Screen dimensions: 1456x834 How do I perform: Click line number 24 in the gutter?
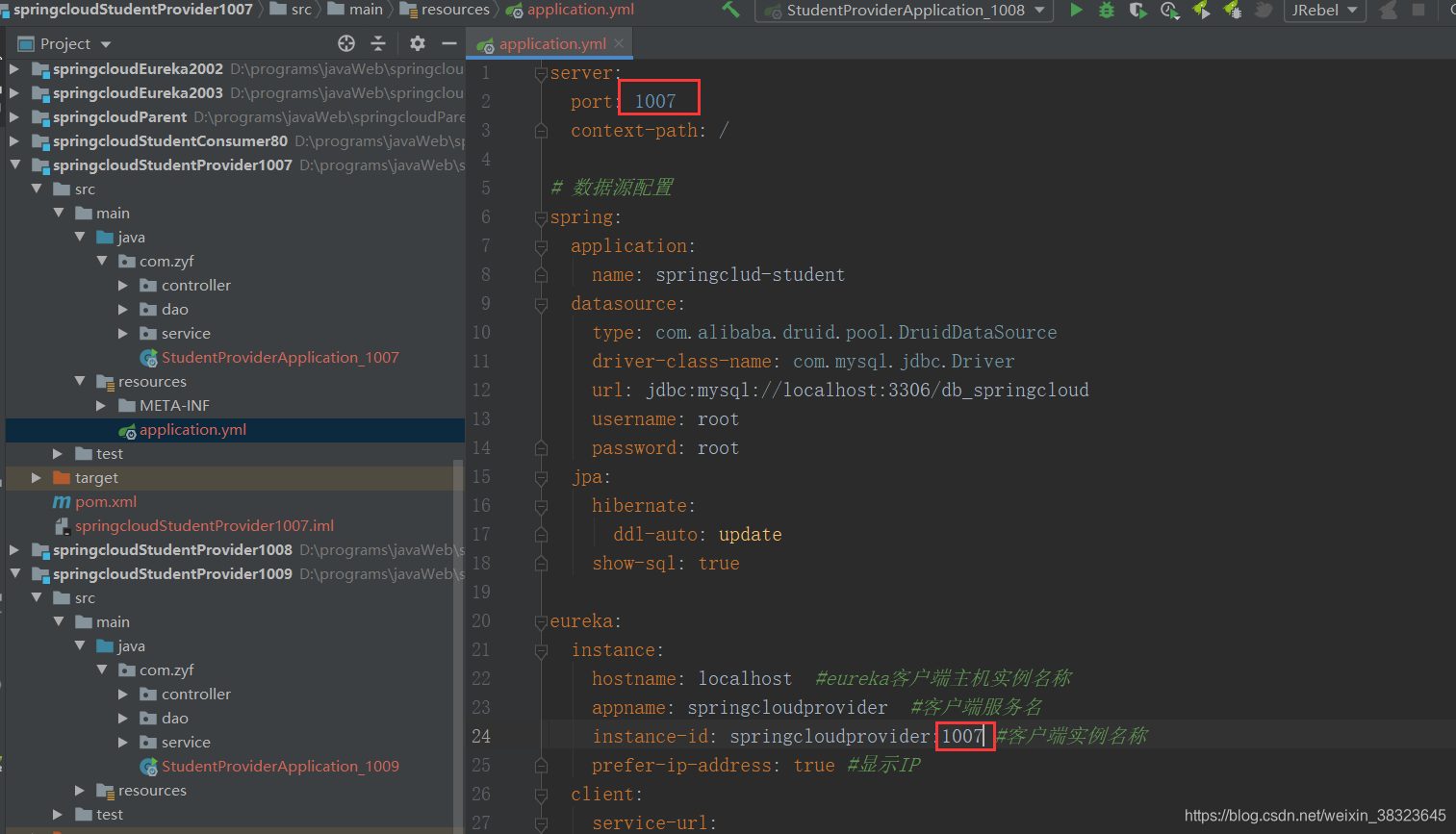click(481, 736)
